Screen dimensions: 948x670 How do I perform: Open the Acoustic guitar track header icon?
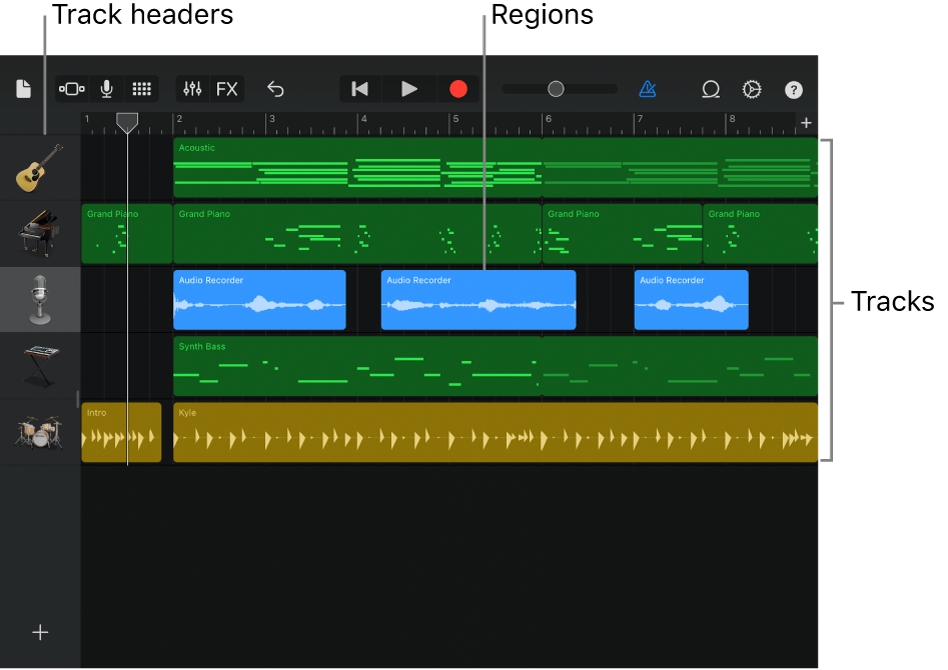point(40,166)
